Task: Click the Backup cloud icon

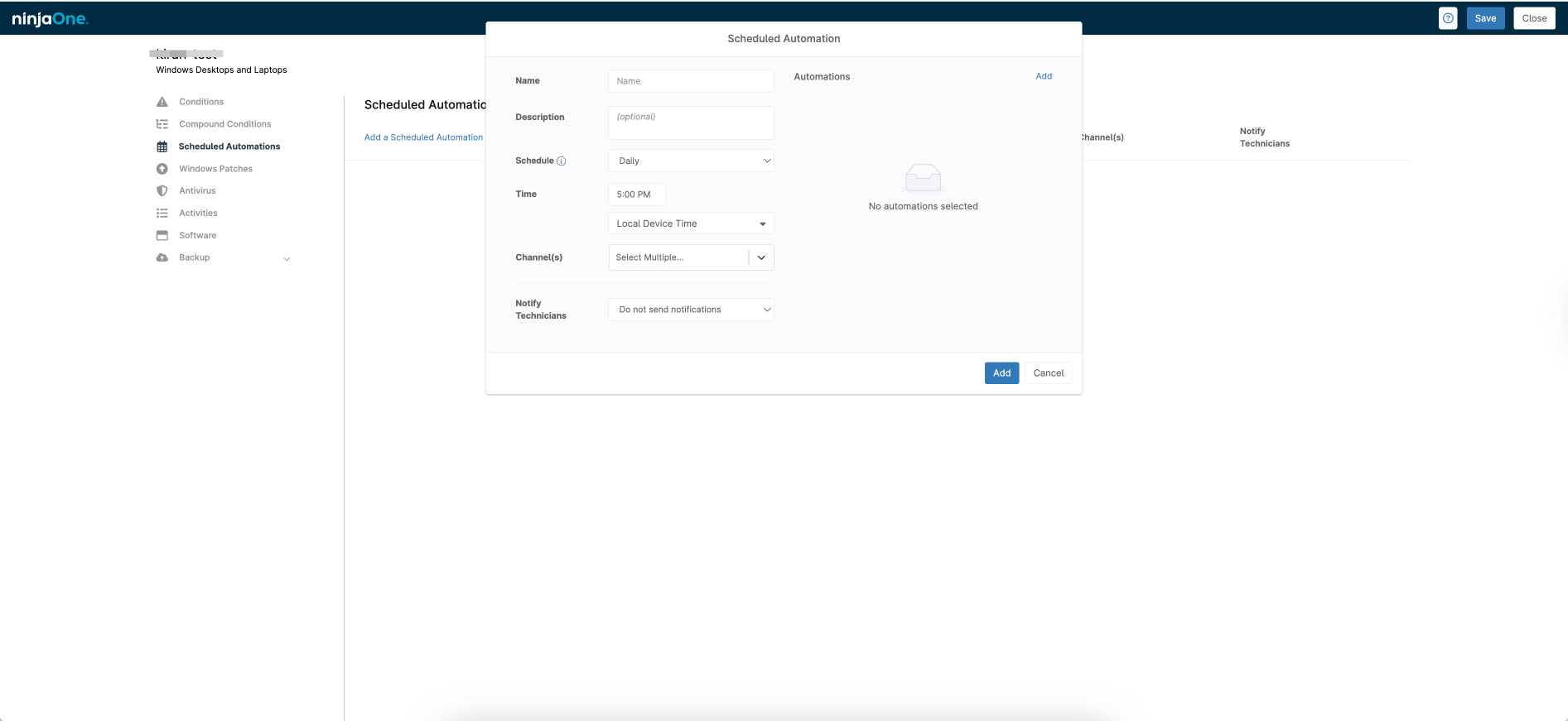Action: tap(162, 257)
